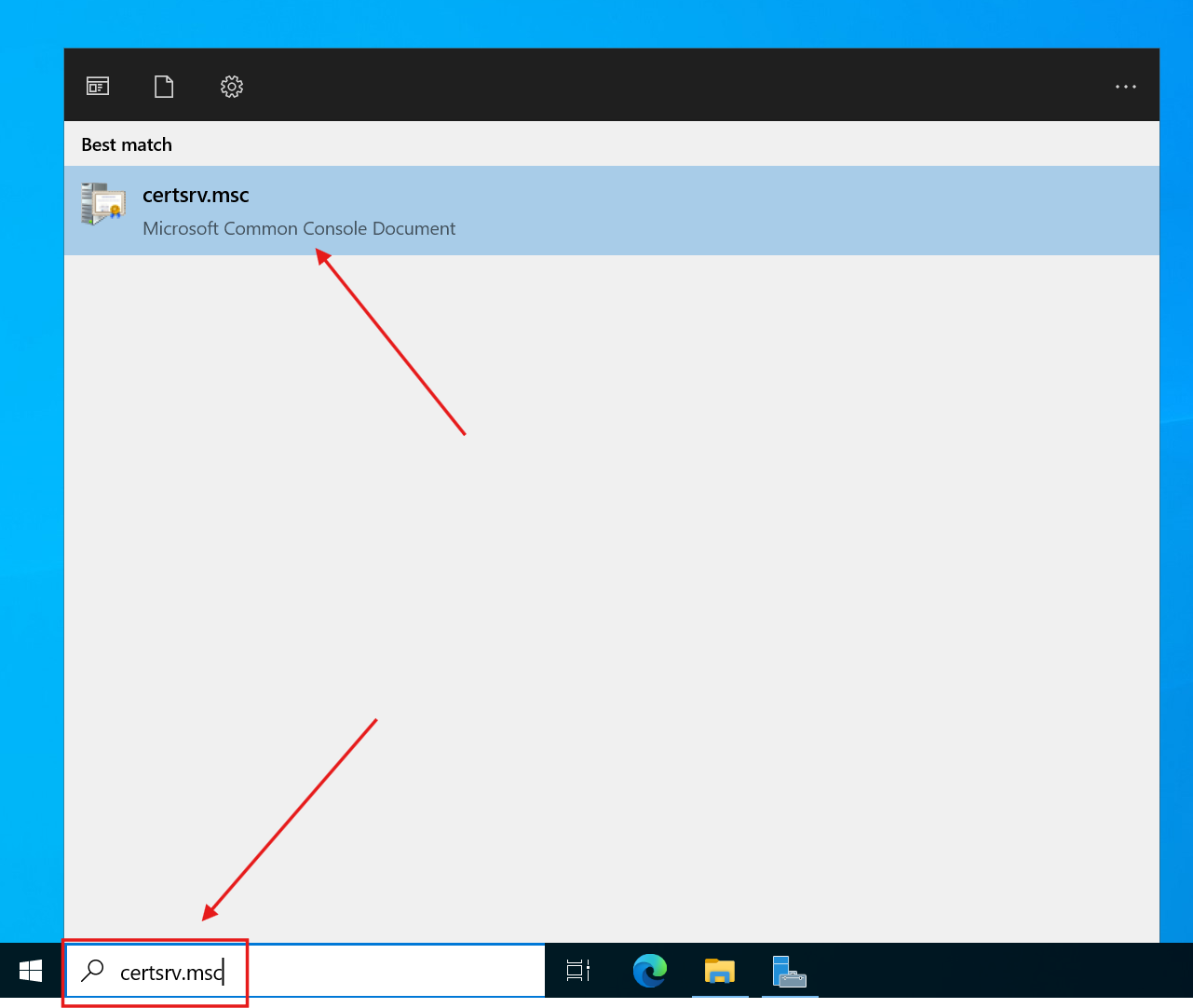Switch to Server Manager on the taskbar

click(789, 971)
